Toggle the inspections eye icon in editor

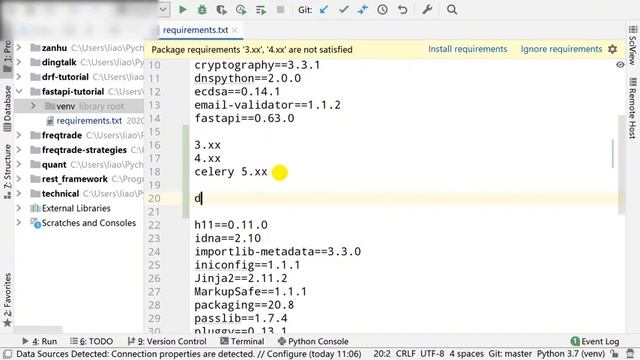coord(620,64)
